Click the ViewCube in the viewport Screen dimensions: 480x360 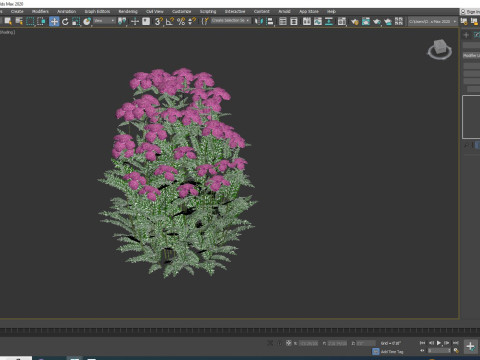click(x=440, y=49)
